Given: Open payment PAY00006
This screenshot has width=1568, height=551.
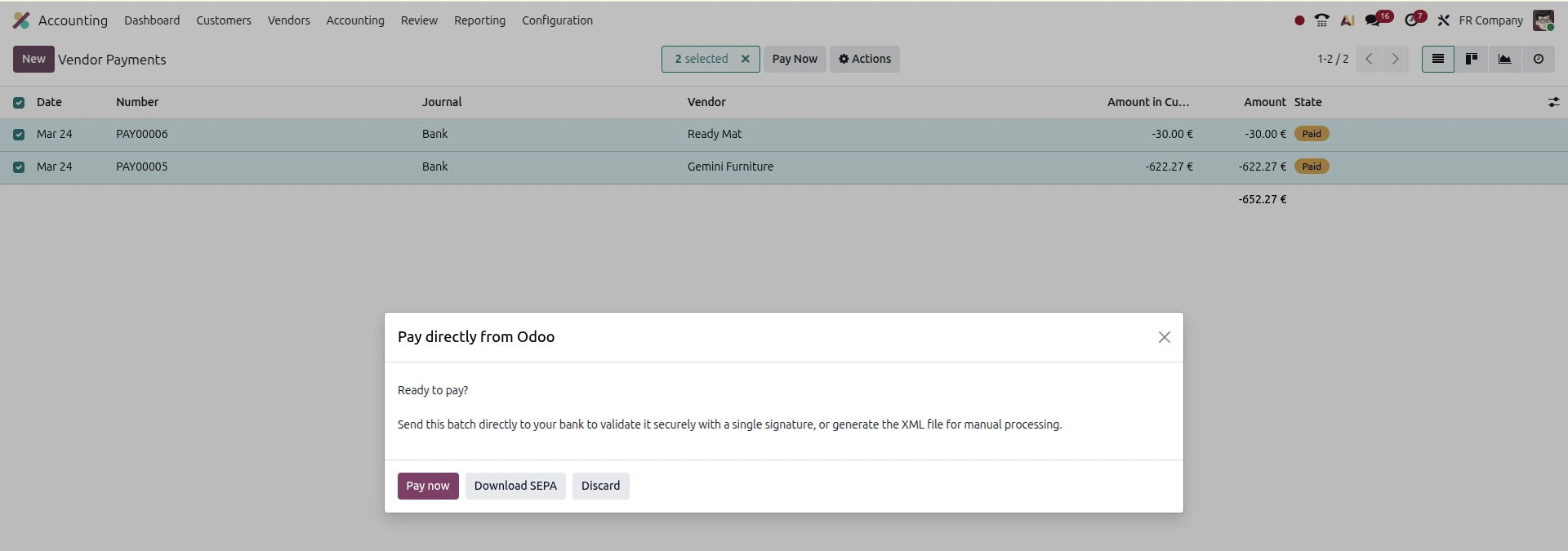Looking at the screenshot, I should pos(141,134).
